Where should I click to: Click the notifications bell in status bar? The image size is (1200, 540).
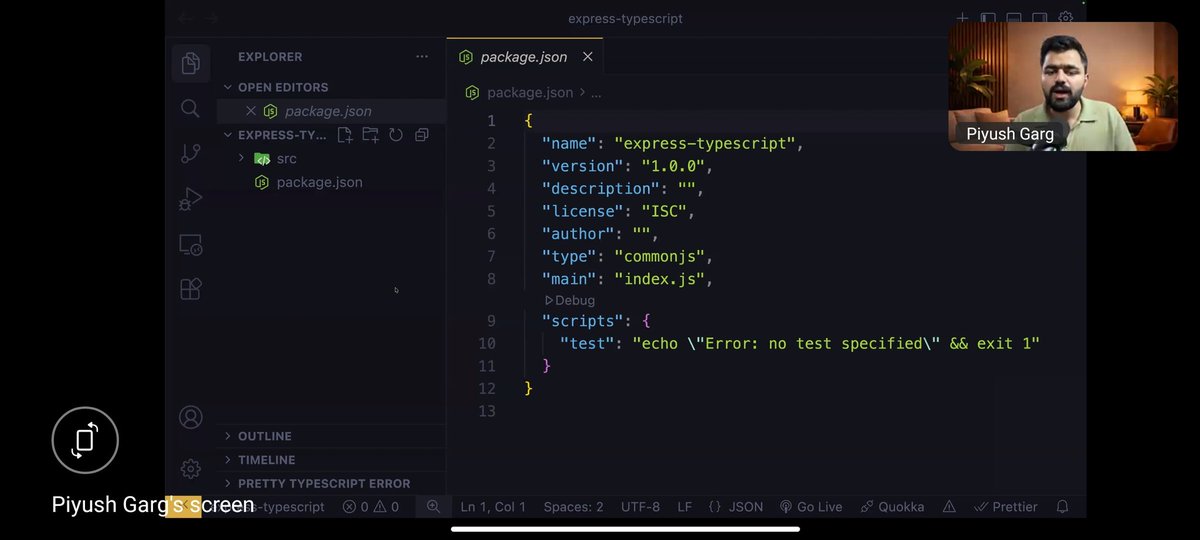[x=1063, y=507]
